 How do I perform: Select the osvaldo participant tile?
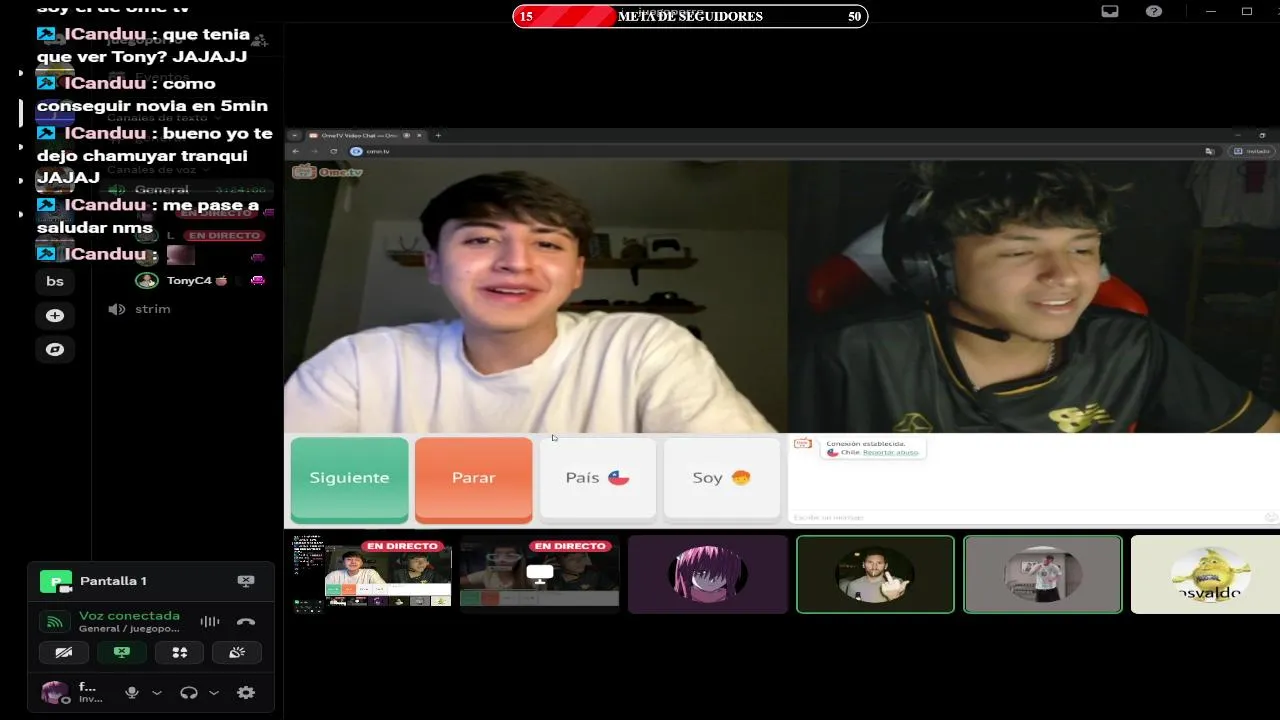pyautogui.click(x=1205, y=575)
